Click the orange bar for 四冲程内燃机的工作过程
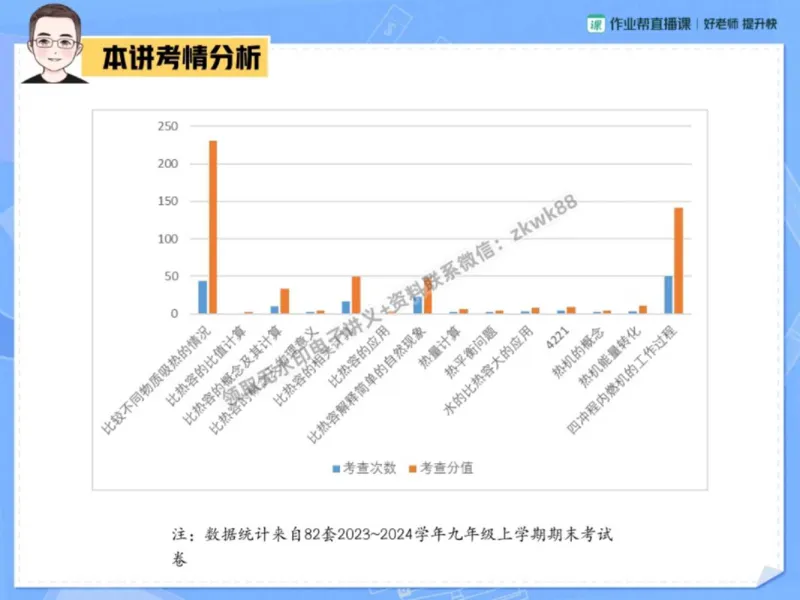Image resolution: width=800 pixels, height=600 pixels. pyautogui.click(x=679, y=261)
